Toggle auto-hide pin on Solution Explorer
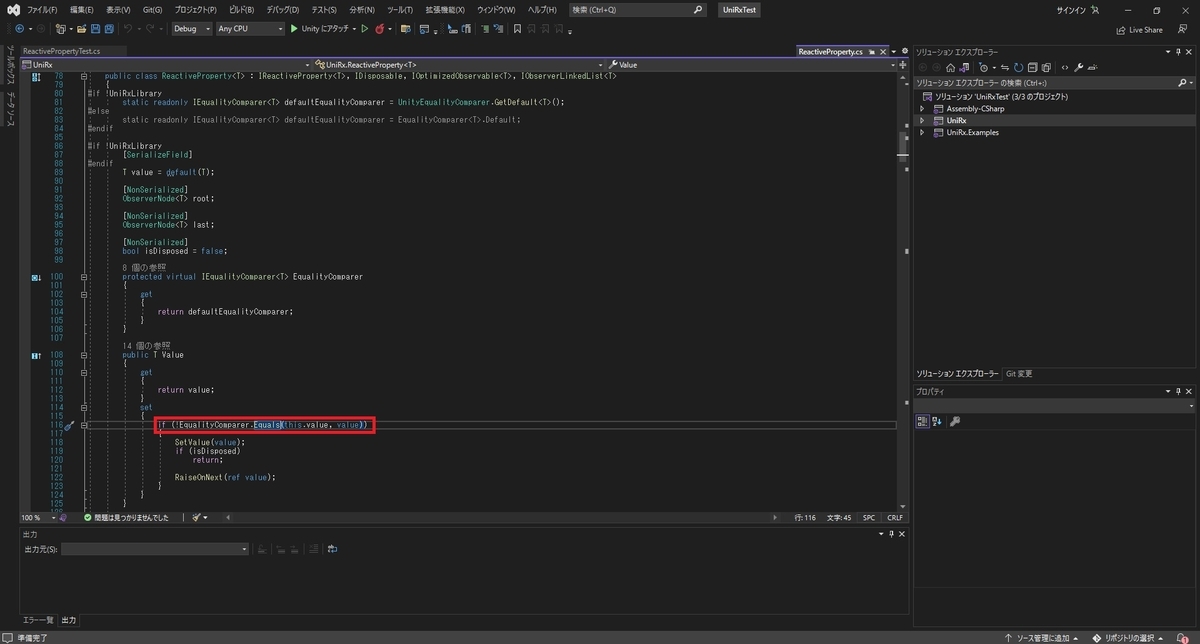This screenshot has height=644, width=1200. pyautogui.click(x=1178, y=52)
